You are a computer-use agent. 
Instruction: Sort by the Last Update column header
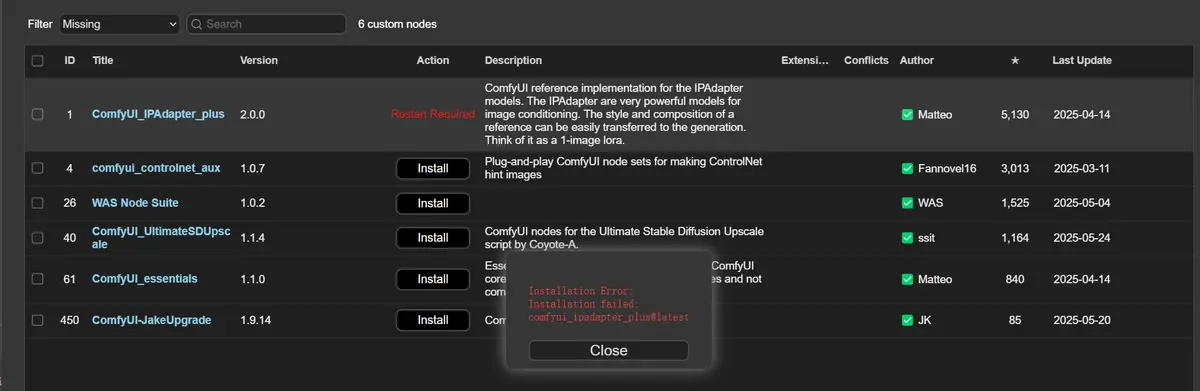(1082, 61)
